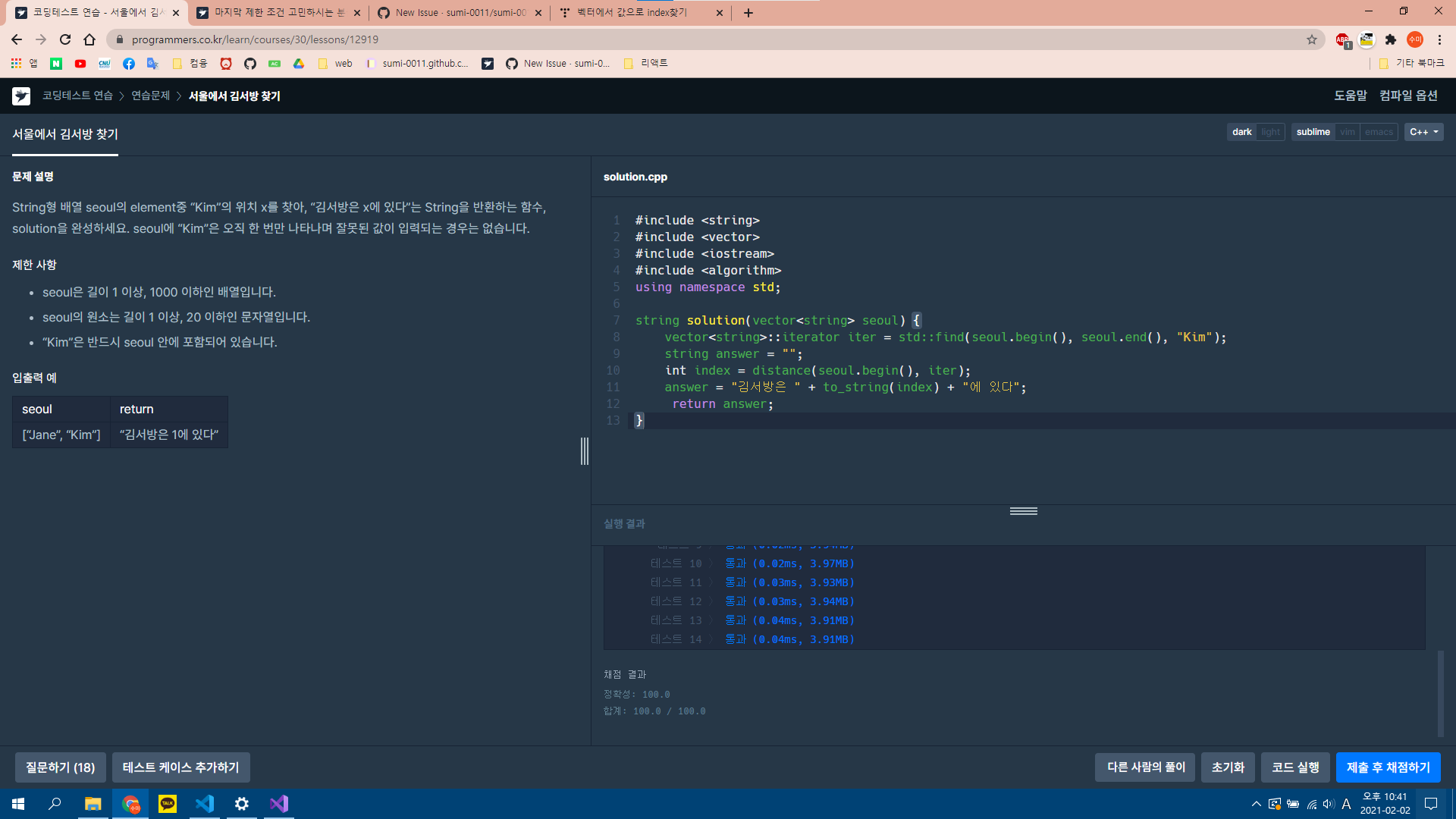
Task: Switch to the New Issue GitHub tab
Action: click(x=460, y=13)
